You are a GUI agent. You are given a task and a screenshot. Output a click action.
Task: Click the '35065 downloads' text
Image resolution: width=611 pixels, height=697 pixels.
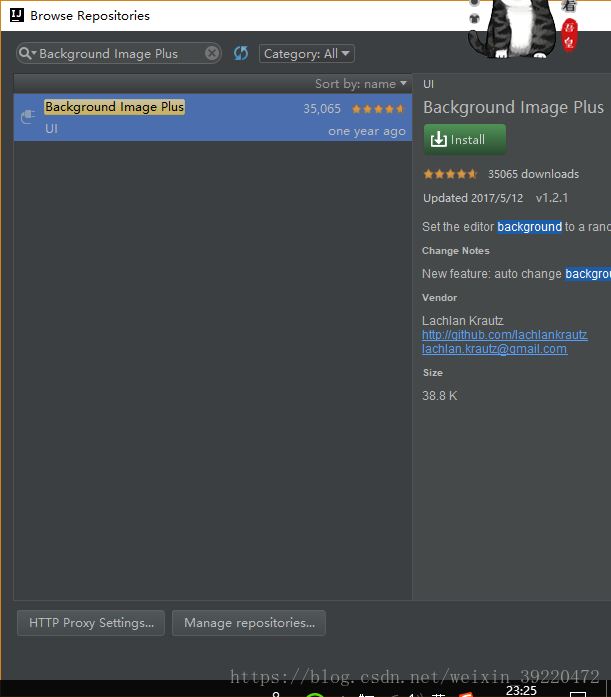click(533, 174)
